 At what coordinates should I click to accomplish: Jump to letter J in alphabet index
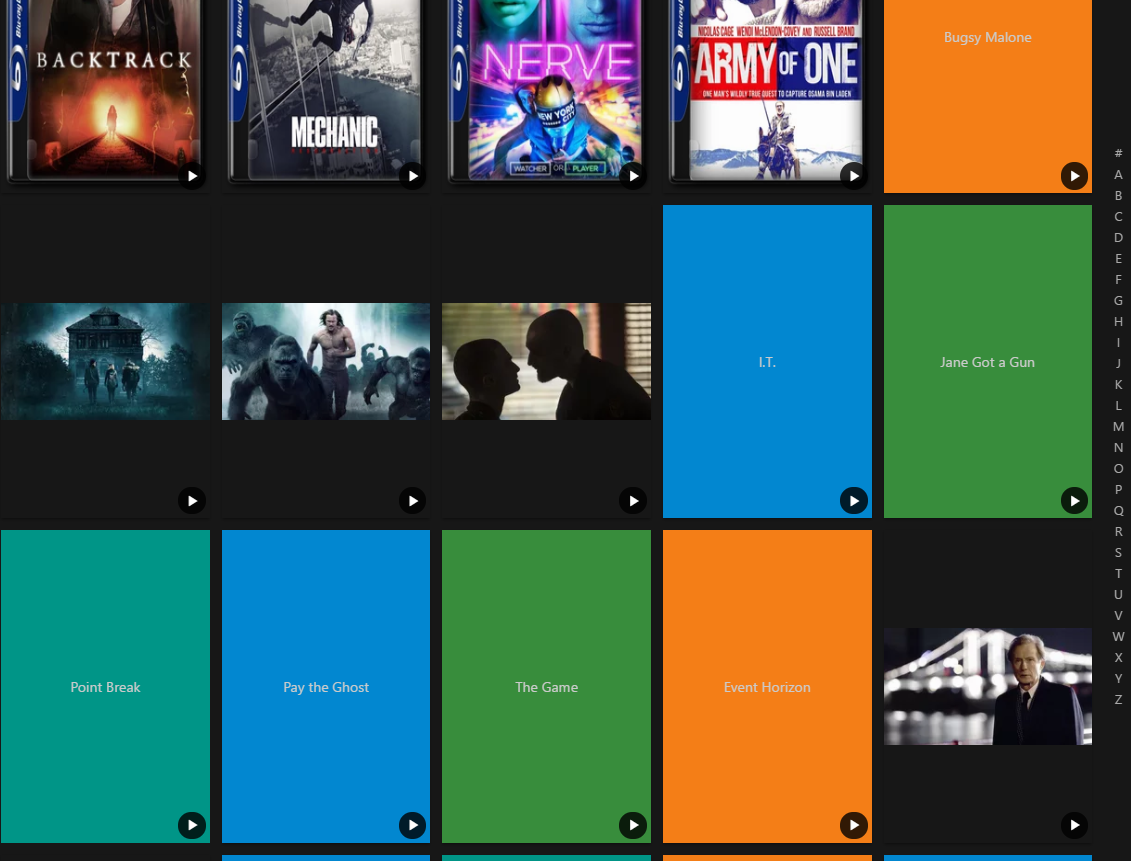(1118, 363)
